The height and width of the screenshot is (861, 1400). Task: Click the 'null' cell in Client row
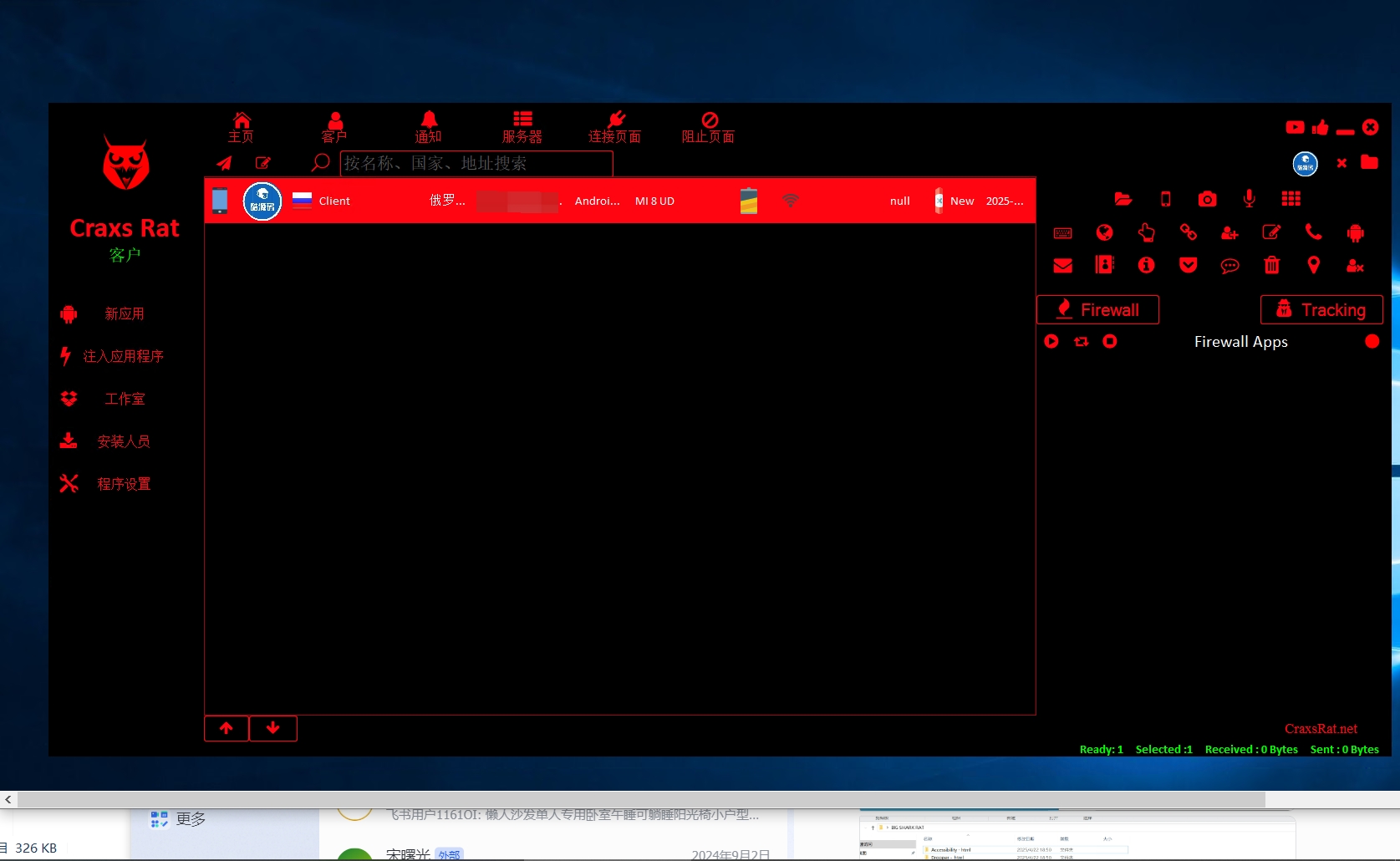(x=900, y=201)
